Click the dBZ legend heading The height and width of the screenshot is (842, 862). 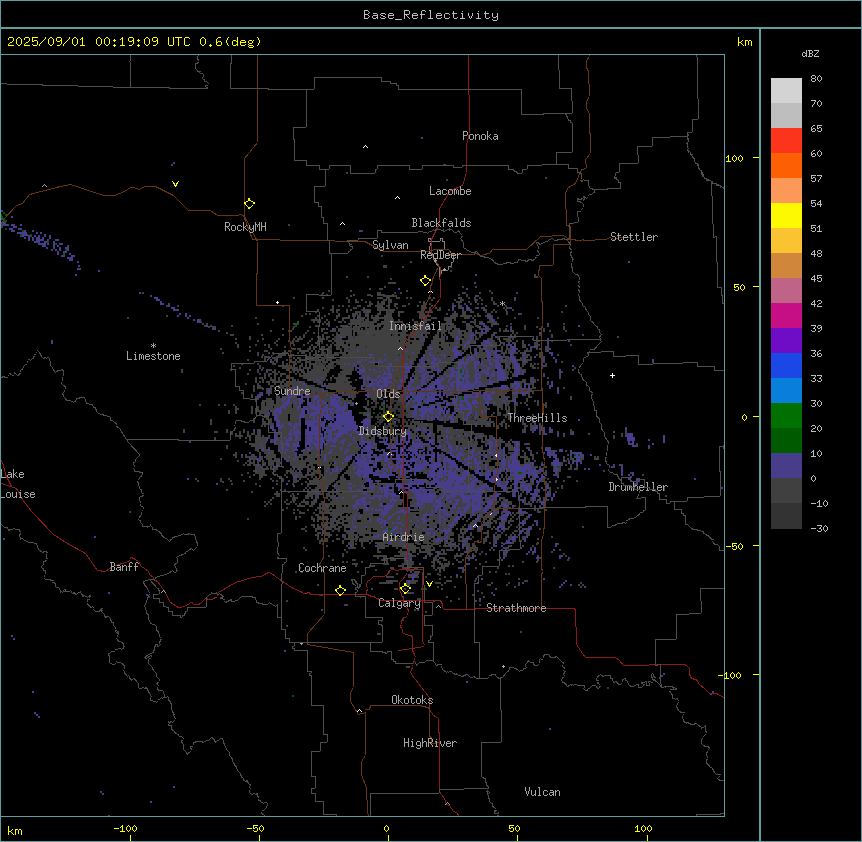(x=810, y=54)
